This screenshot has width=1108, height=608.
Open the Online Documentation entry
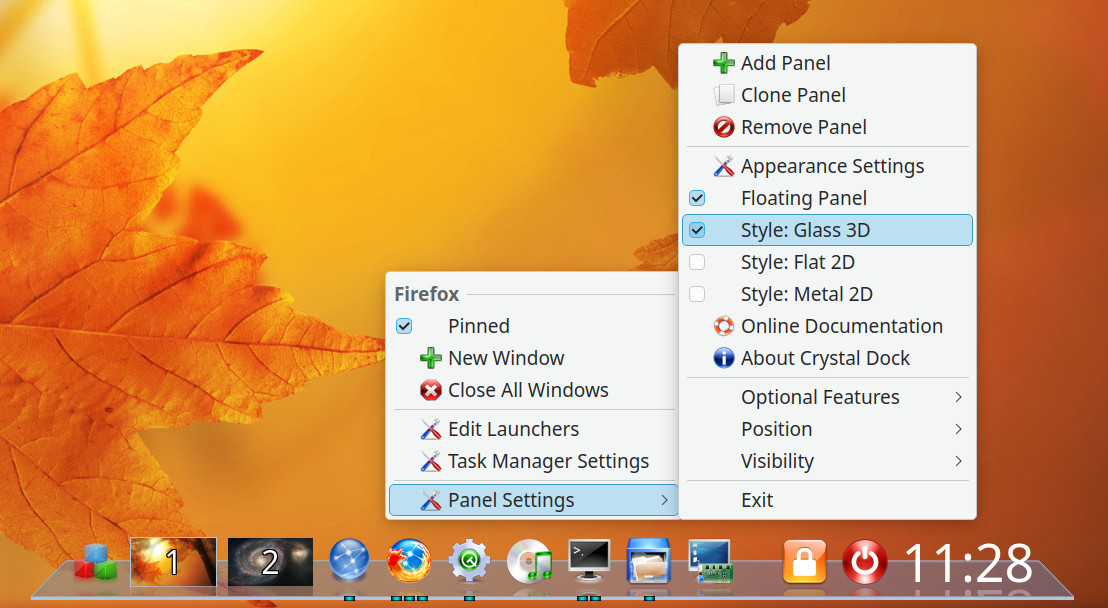[x=840, y=325]
